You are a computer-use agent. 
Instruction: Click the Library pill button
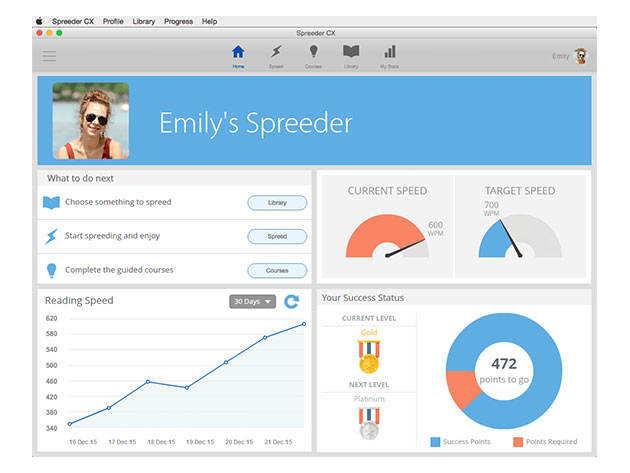click(277, 203)
